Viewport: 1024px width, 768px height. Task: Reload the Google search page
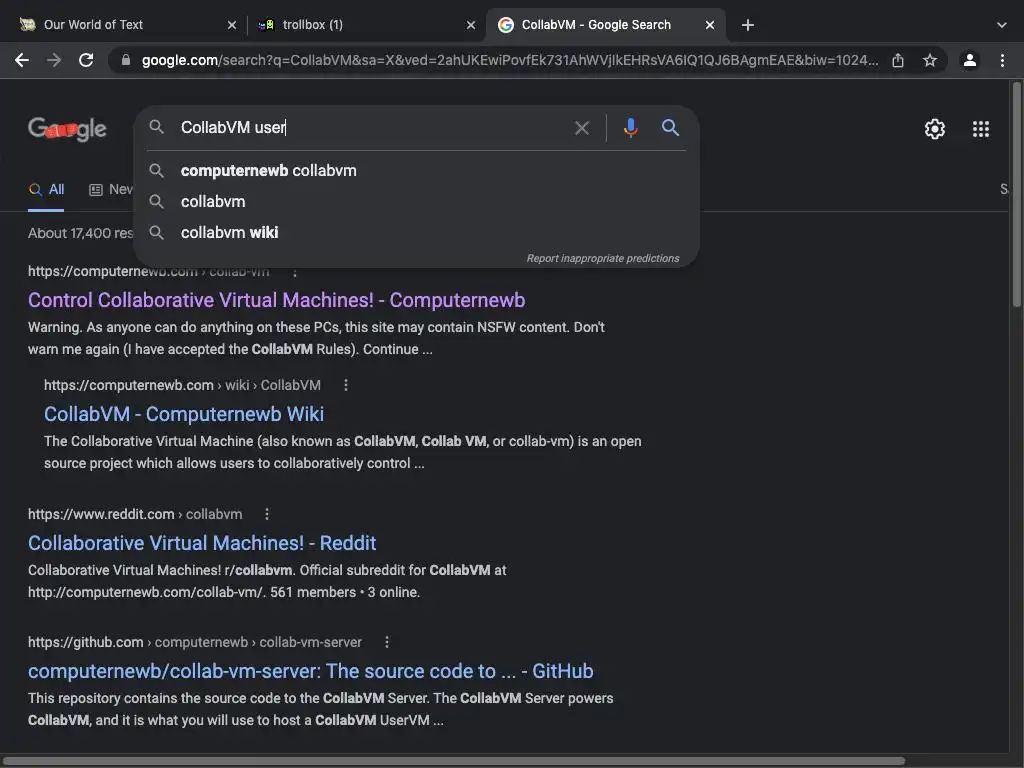pyautogui.click(x=86, y=60)
